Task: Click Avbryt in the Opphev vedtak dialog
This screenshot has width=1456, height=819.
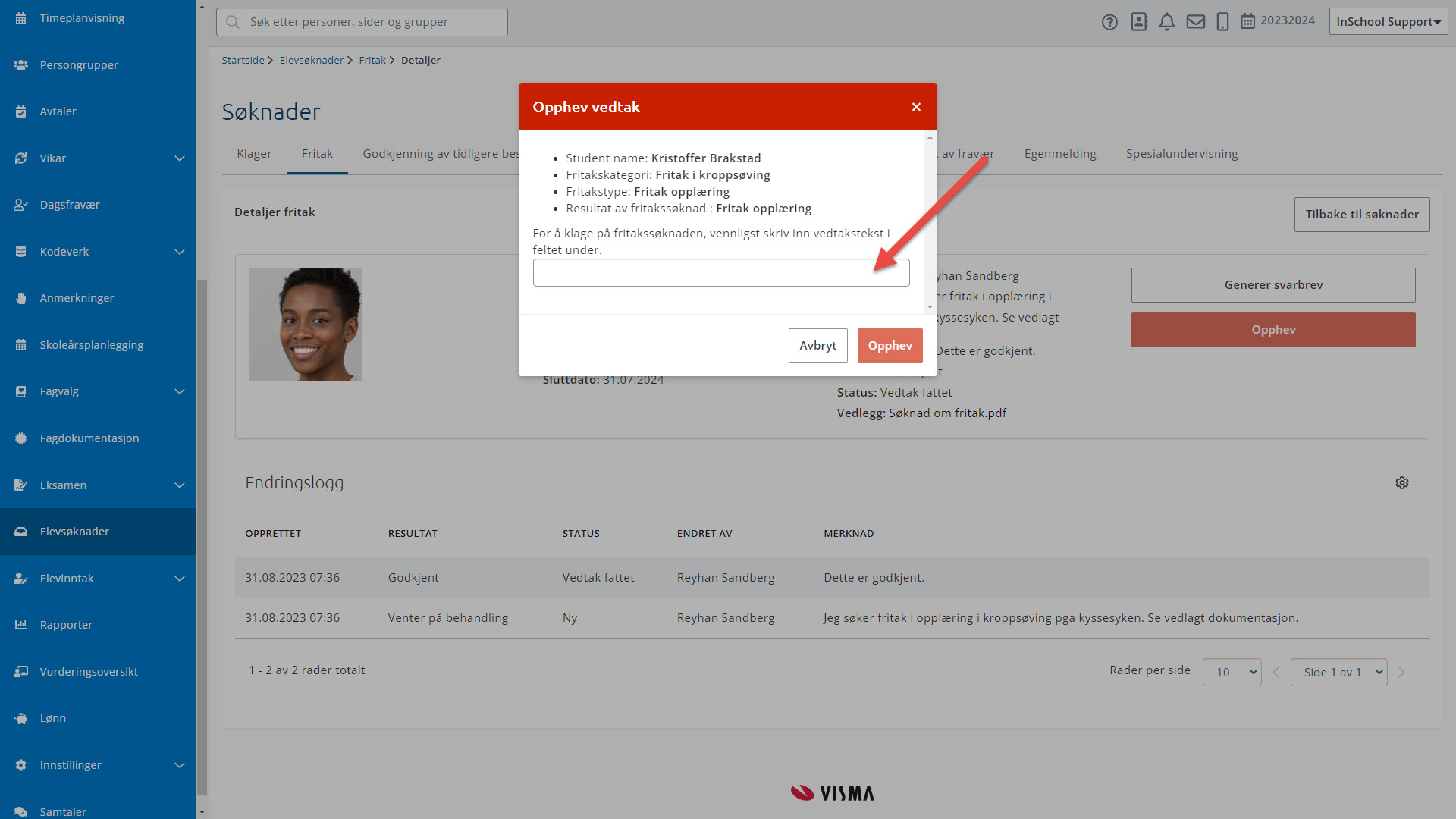Action: tap(817, 346)
